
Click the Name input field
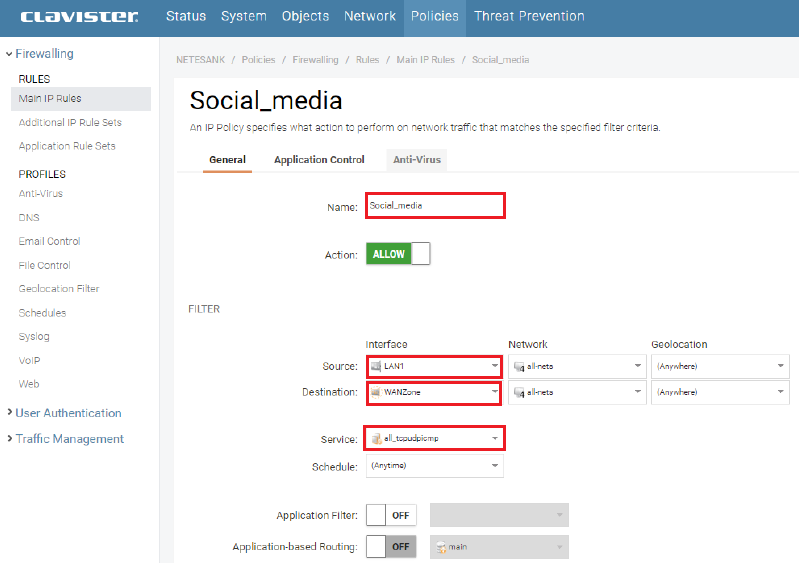pyautogui.click(x=434, y=206)
